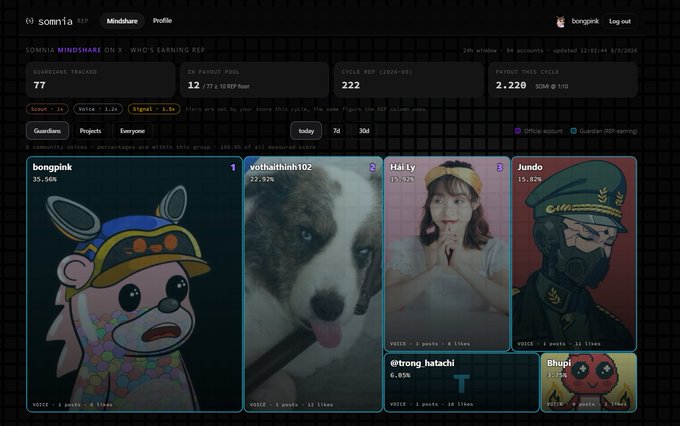
Task: Click the MINDSHARE heading word
Action: click(x=79, y=50)
